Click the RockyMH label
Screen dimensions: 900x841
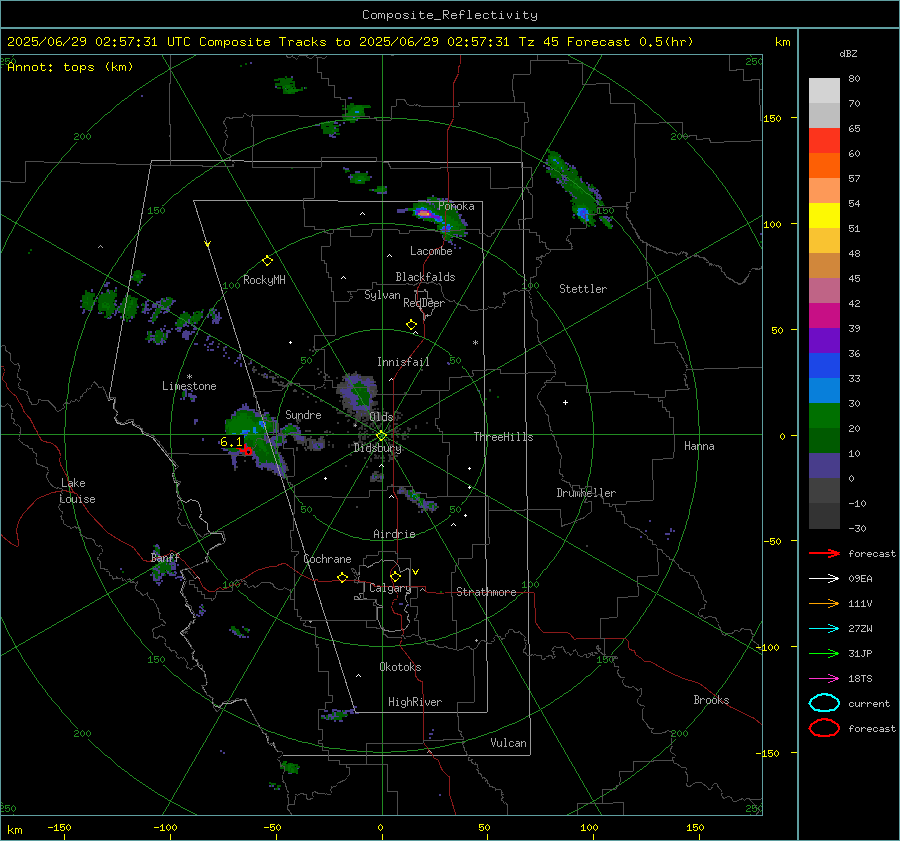coord(264,280)
